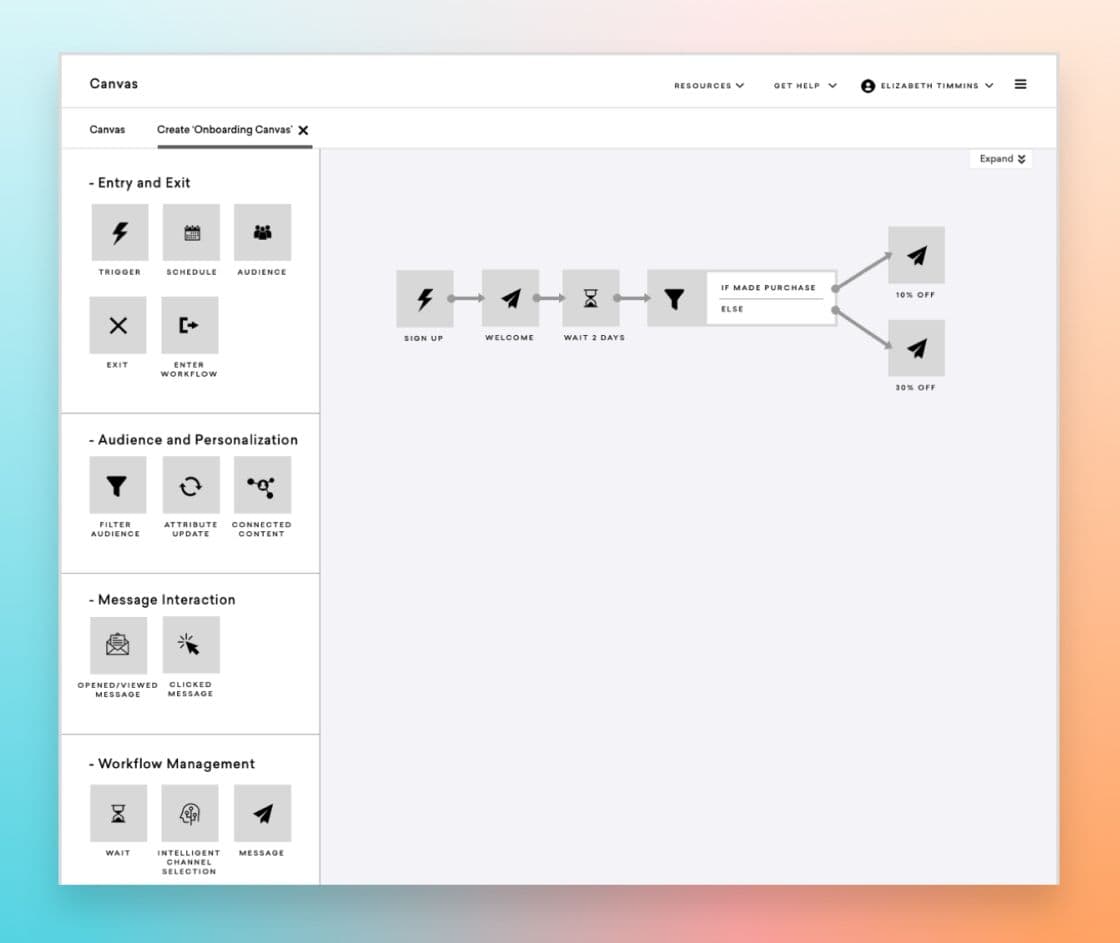Select the Filter Audience funnel block
Screen dimensions: 1120x943
(x=118, y=486)
